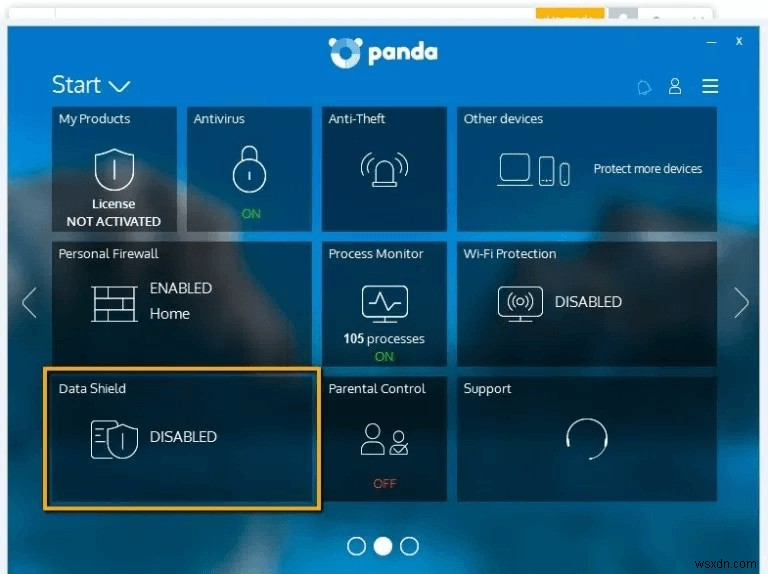Screen dimensions: 768x574
Task: Toggle Antivirus ON status
Action: point(251,214)
